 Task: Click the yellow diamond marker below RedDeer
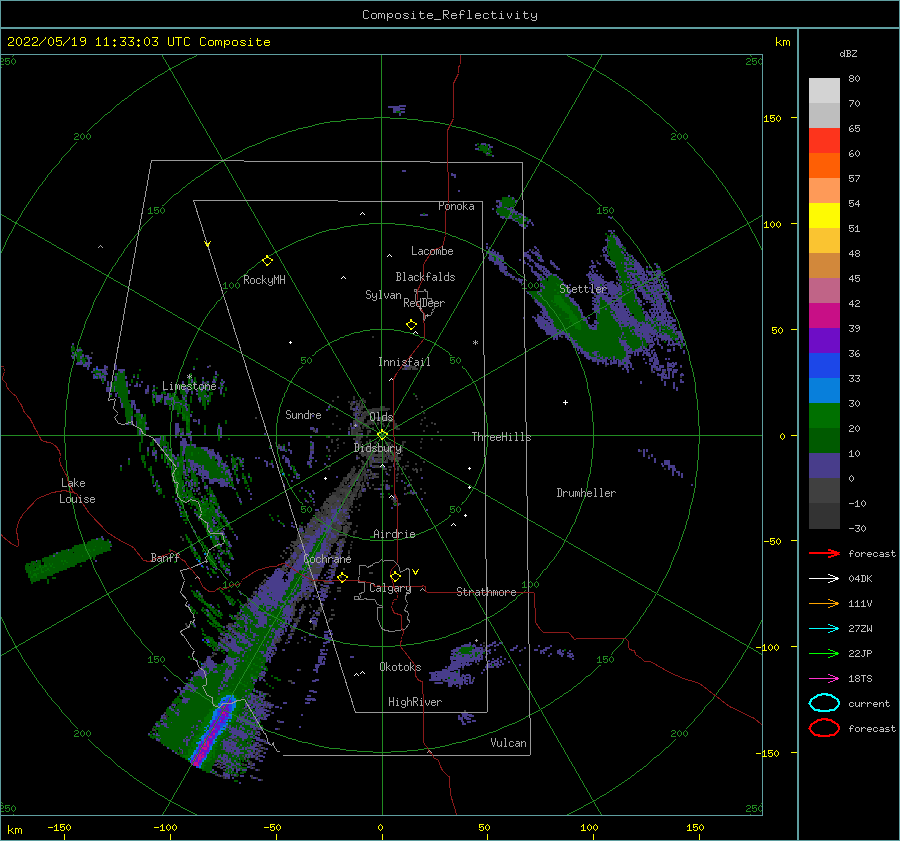(412, 325)
